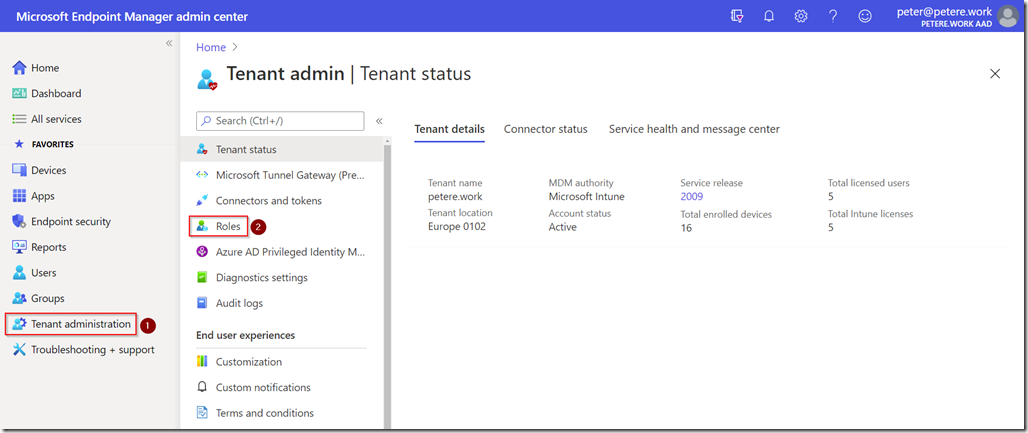Collapse the main left navigation sidebar
1028x433 pixels.
tap(168, 43)
